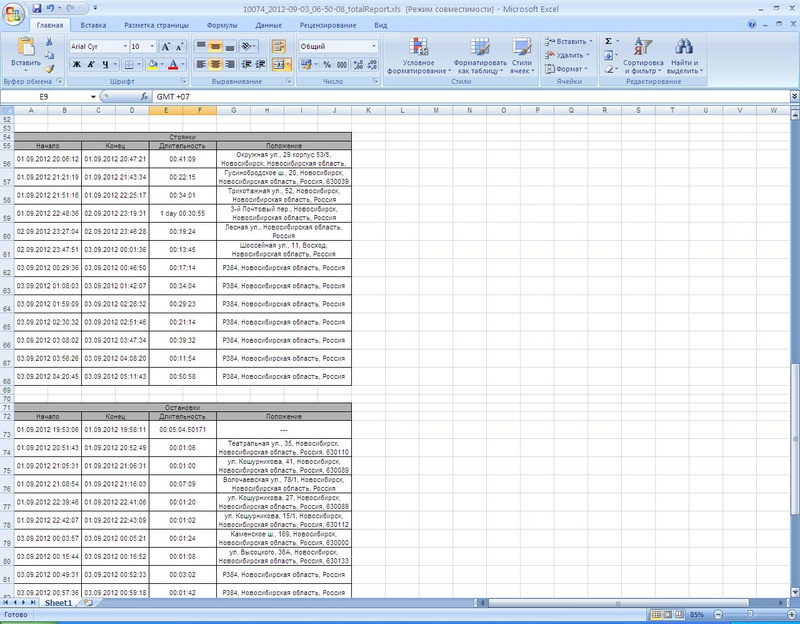Click the Удалить cells button
The width and height of the screenshot is (800, 624).
click(x=570, y=55)
